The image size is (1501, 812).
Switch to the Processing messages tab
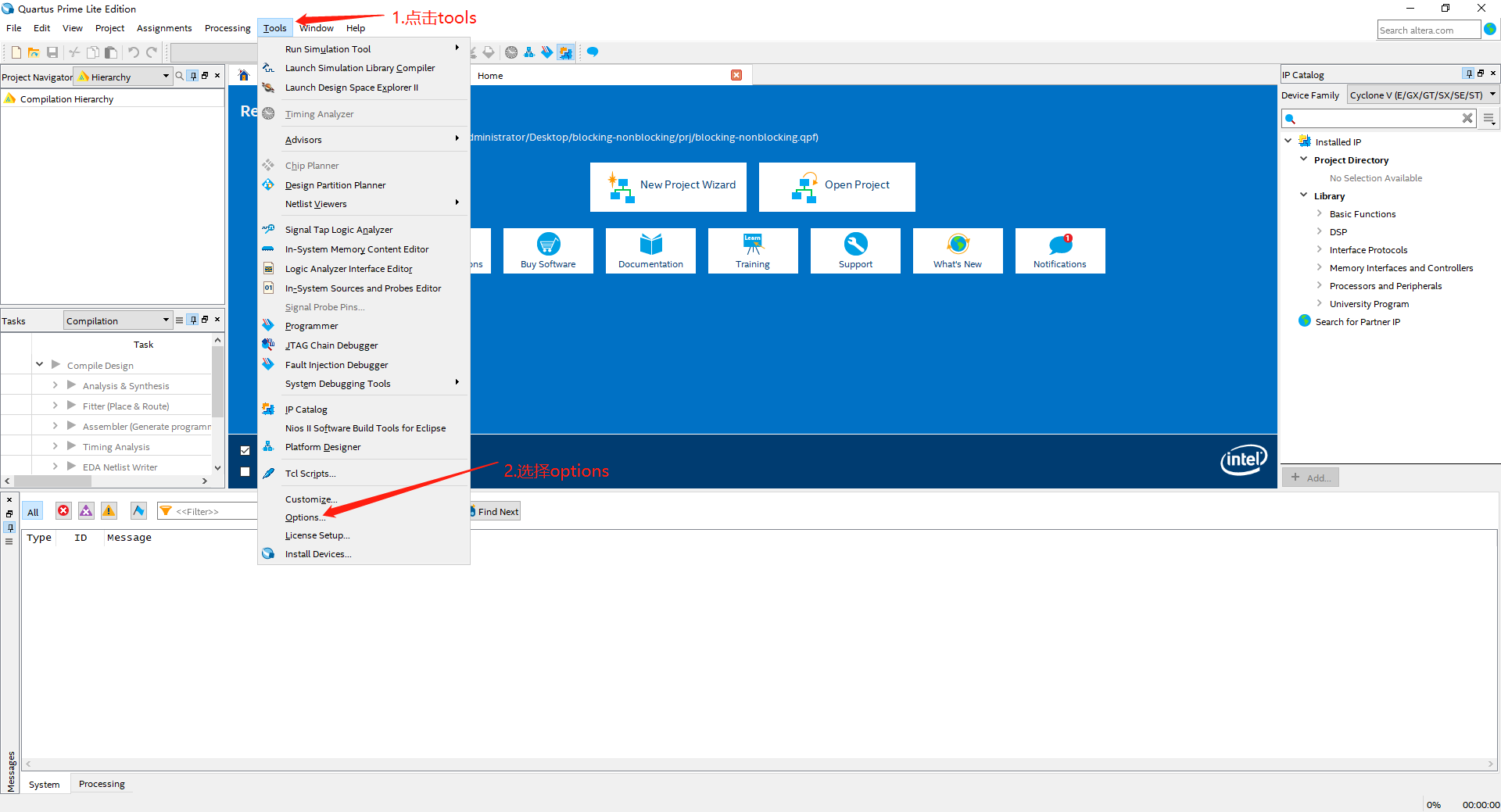click(102, 784)
